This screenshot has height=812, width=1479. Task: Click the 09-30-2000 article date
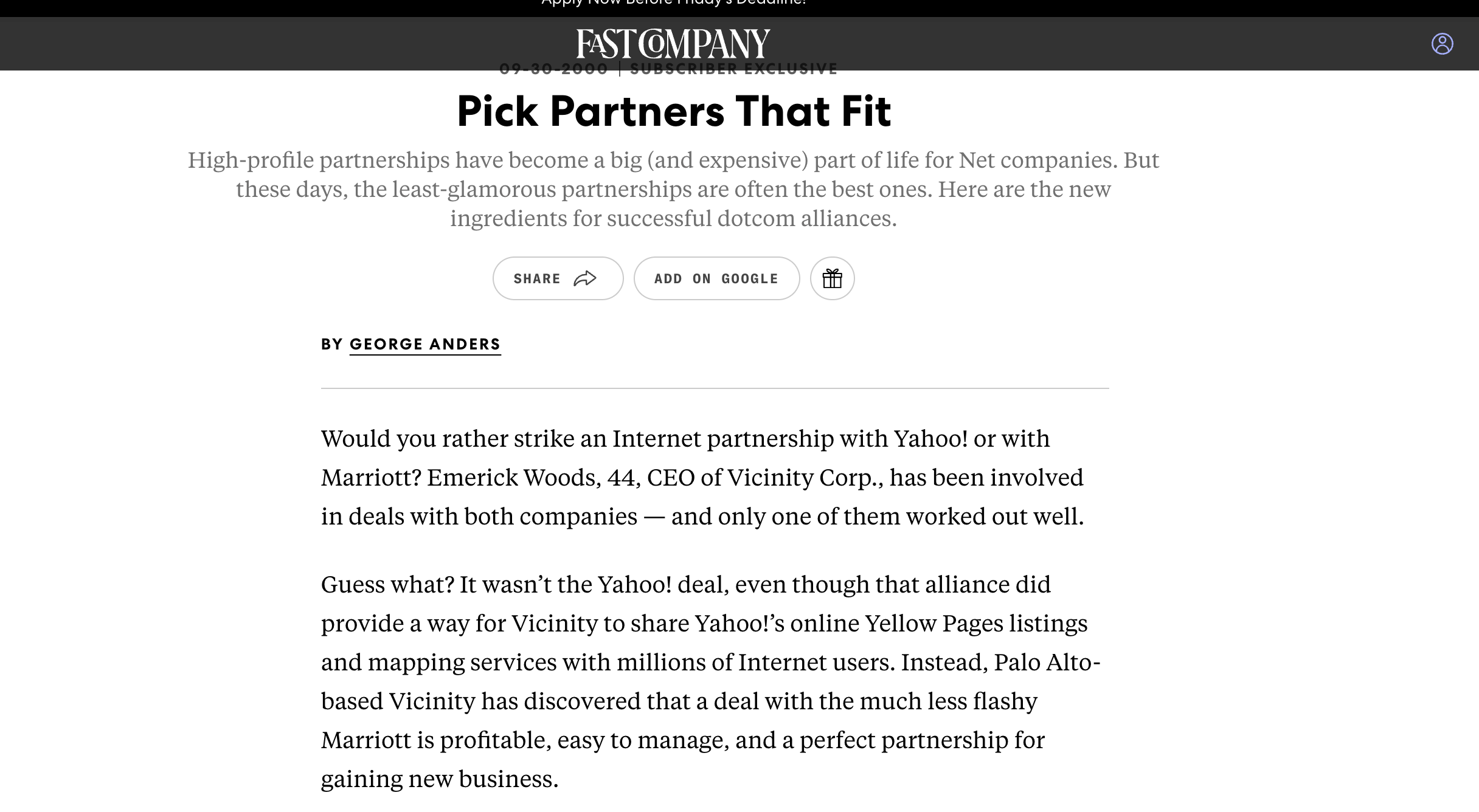[x=553, y=69]
